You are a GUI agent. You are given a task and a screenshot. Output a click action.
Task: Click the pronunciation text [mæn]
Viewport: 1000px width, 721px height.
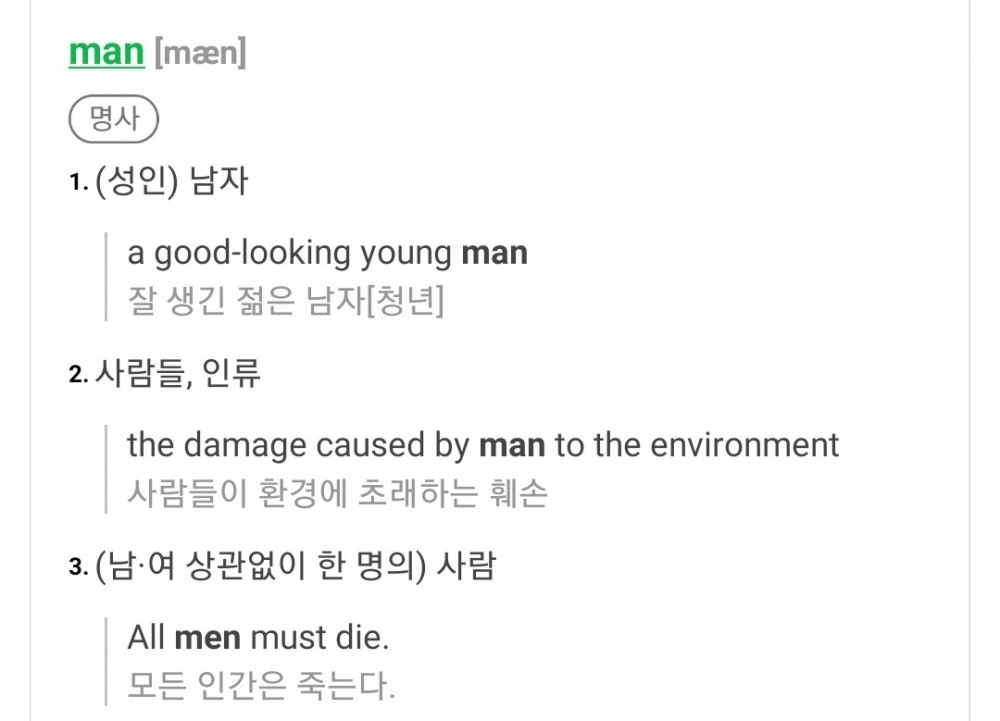(200, 53)
